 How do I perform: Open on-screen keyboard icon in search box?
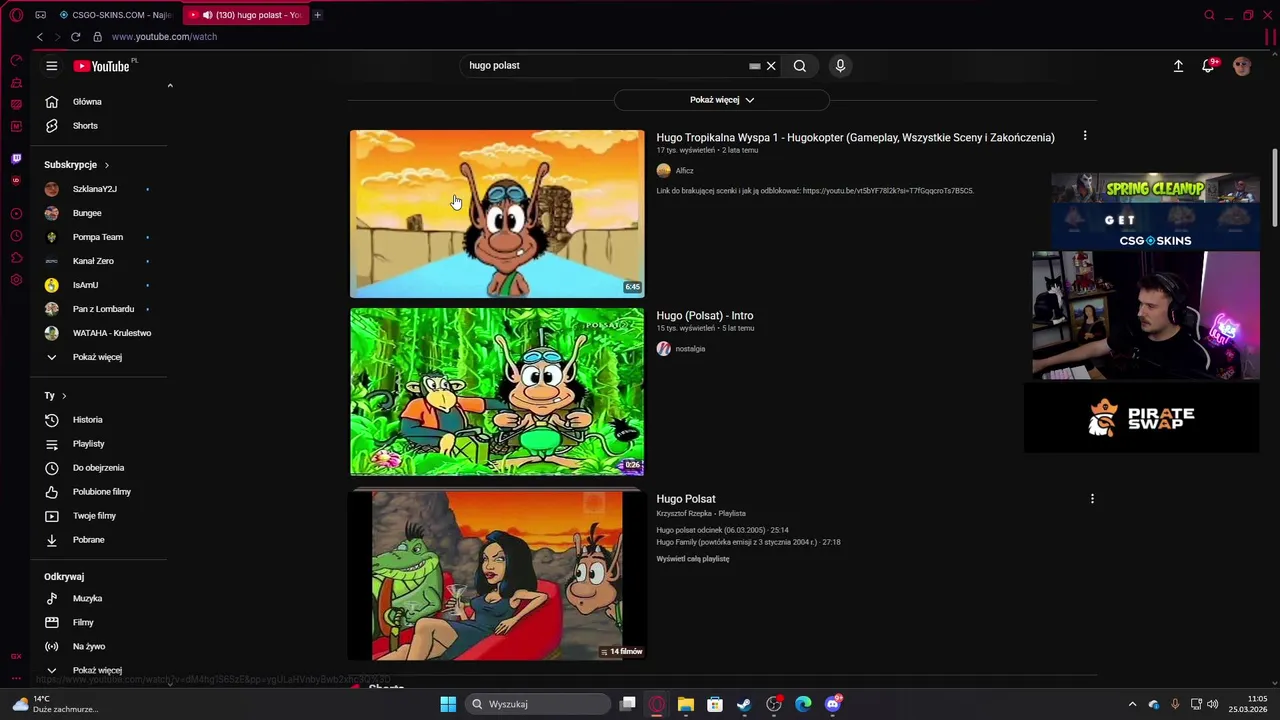pyautogui.click(x=755, y=66)
